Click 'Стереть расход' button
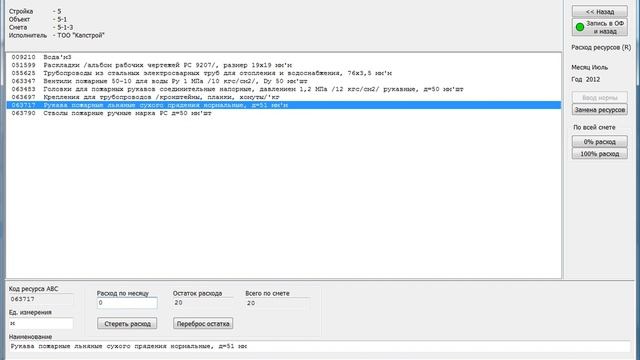The image size is (640, 360). pyautogui.click(x=127, y=324)
